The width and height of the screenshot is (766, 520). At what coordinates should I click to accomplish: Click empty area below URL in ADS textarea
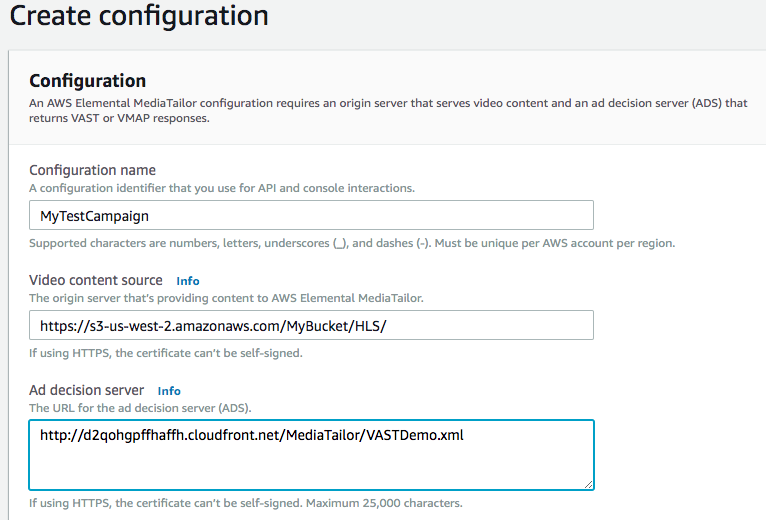(x=311, y=467)
